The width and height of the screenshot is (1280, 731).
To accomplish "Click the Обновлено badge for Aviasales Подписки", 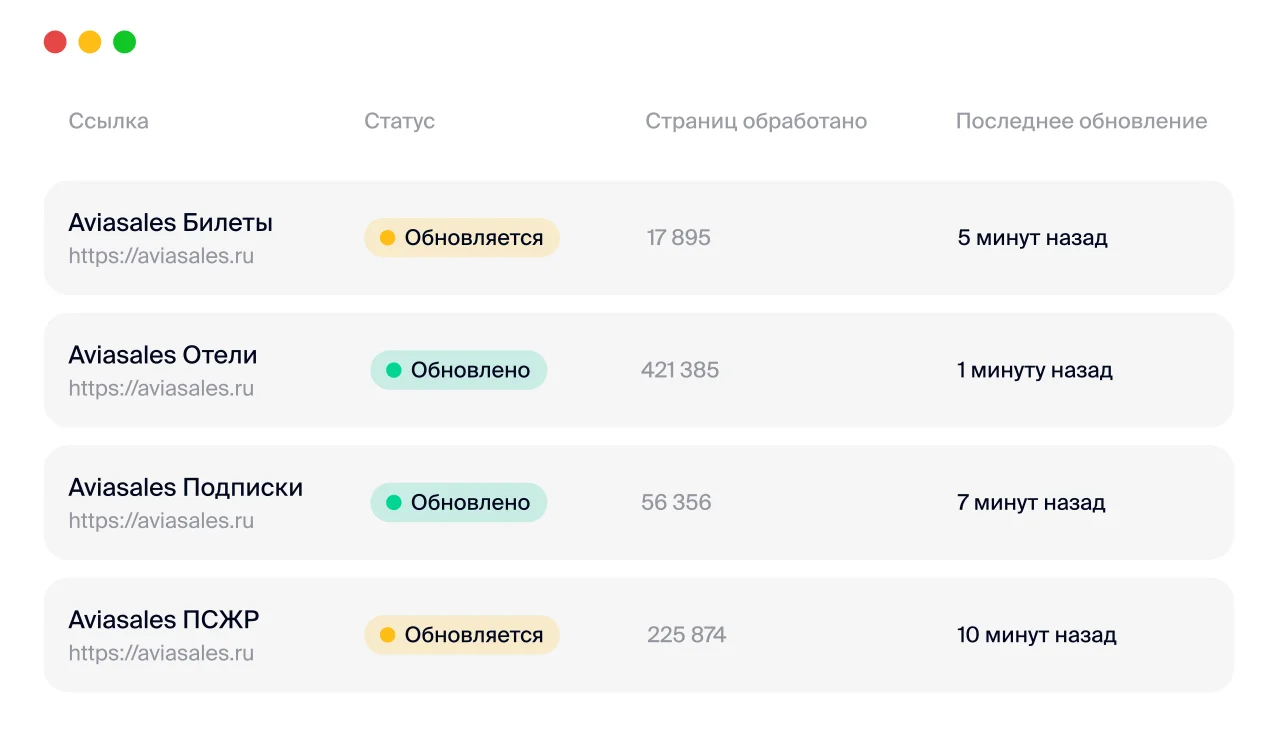I will coord(458,503).
